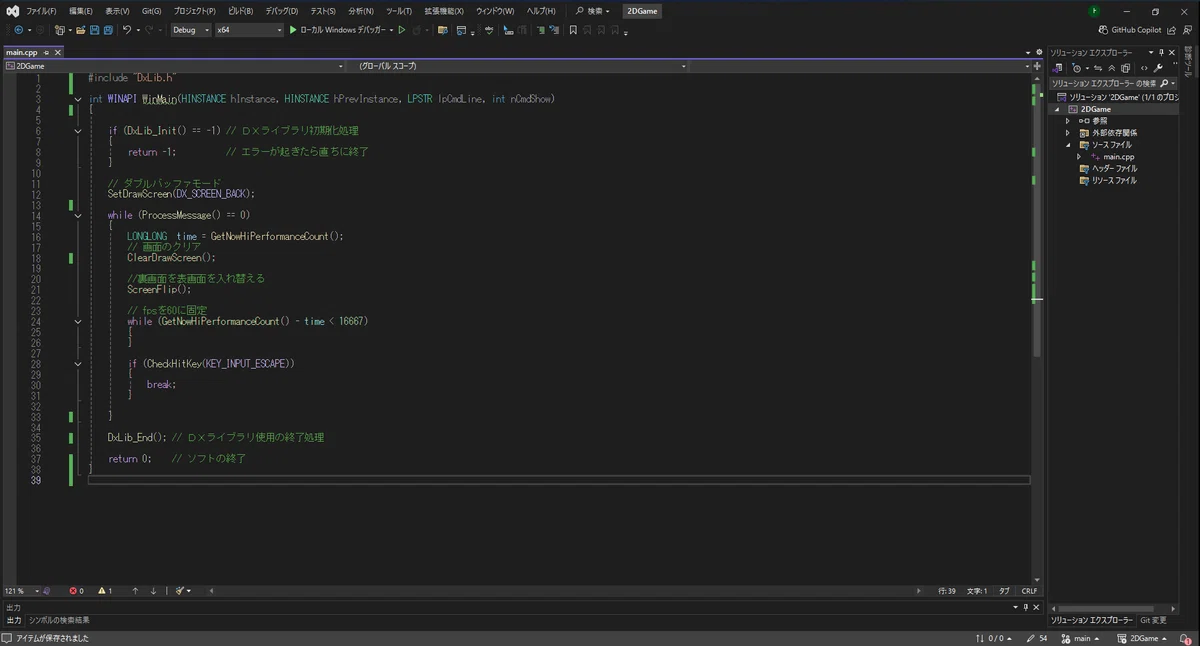
Task: Click the 検索 search box in title bar
Action: (x=592, y=11)
